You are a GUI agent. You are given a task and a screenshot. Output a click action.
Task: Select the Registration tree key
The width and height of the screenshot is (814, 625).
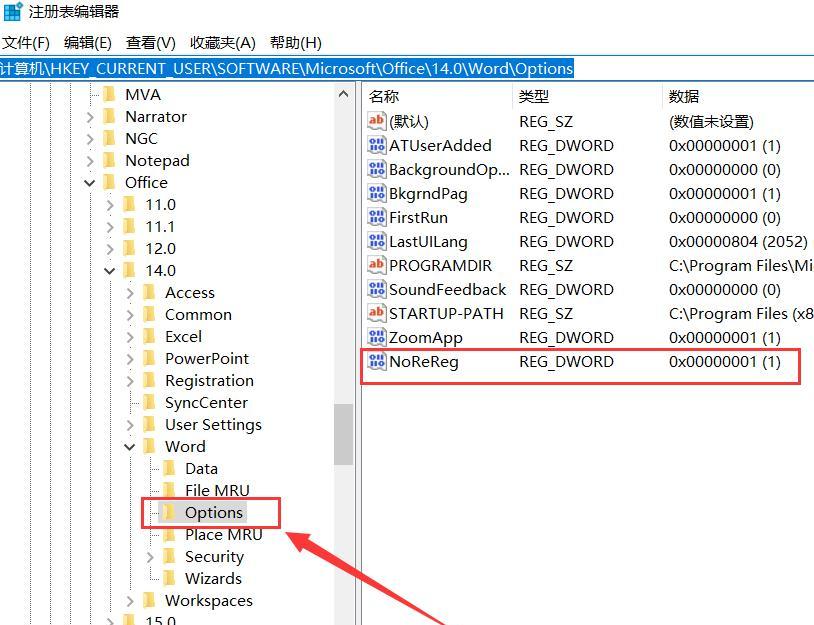209,381
